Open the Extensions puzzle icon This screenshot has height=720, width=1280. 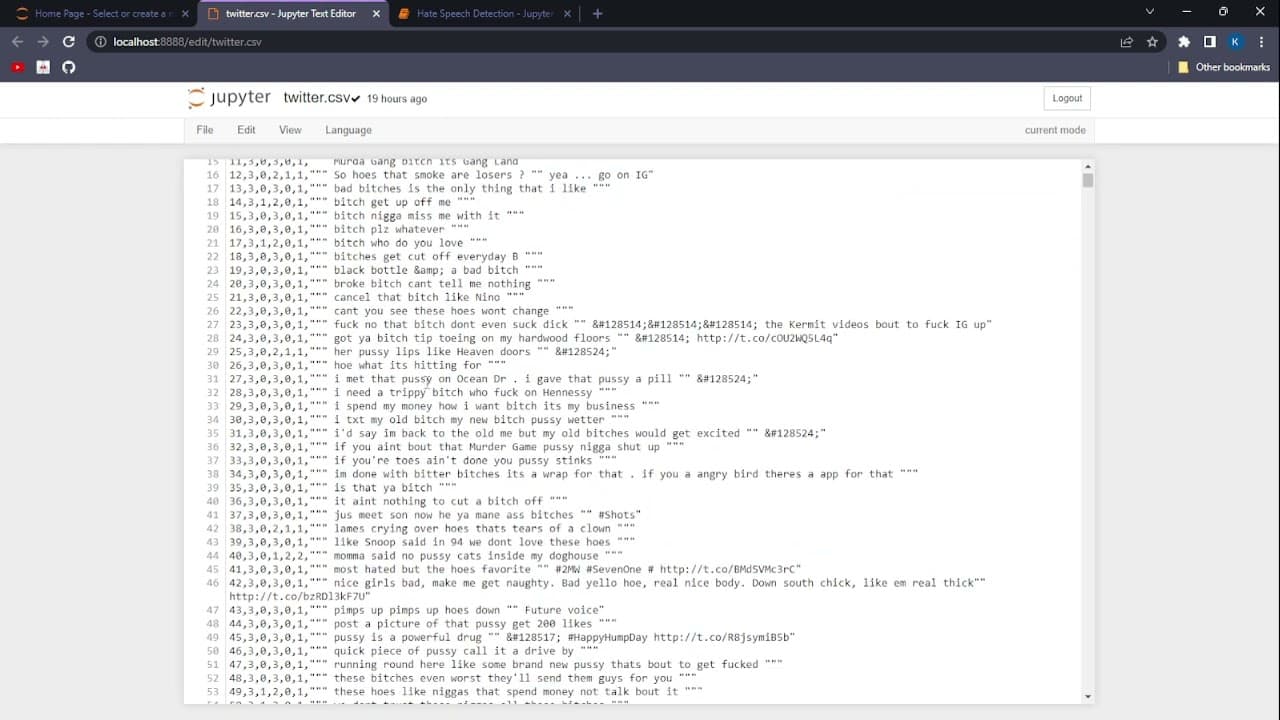pos(1184,42)
